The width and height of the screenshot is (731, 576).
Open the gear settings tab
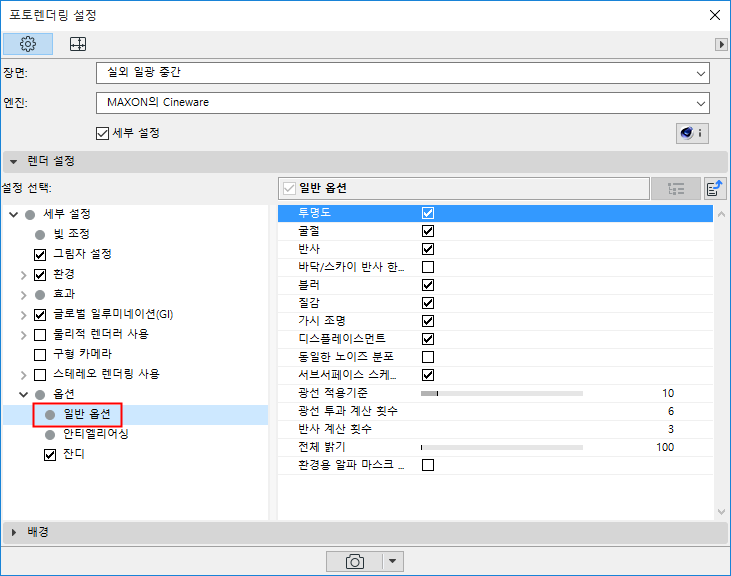click(x=28, y=44)
